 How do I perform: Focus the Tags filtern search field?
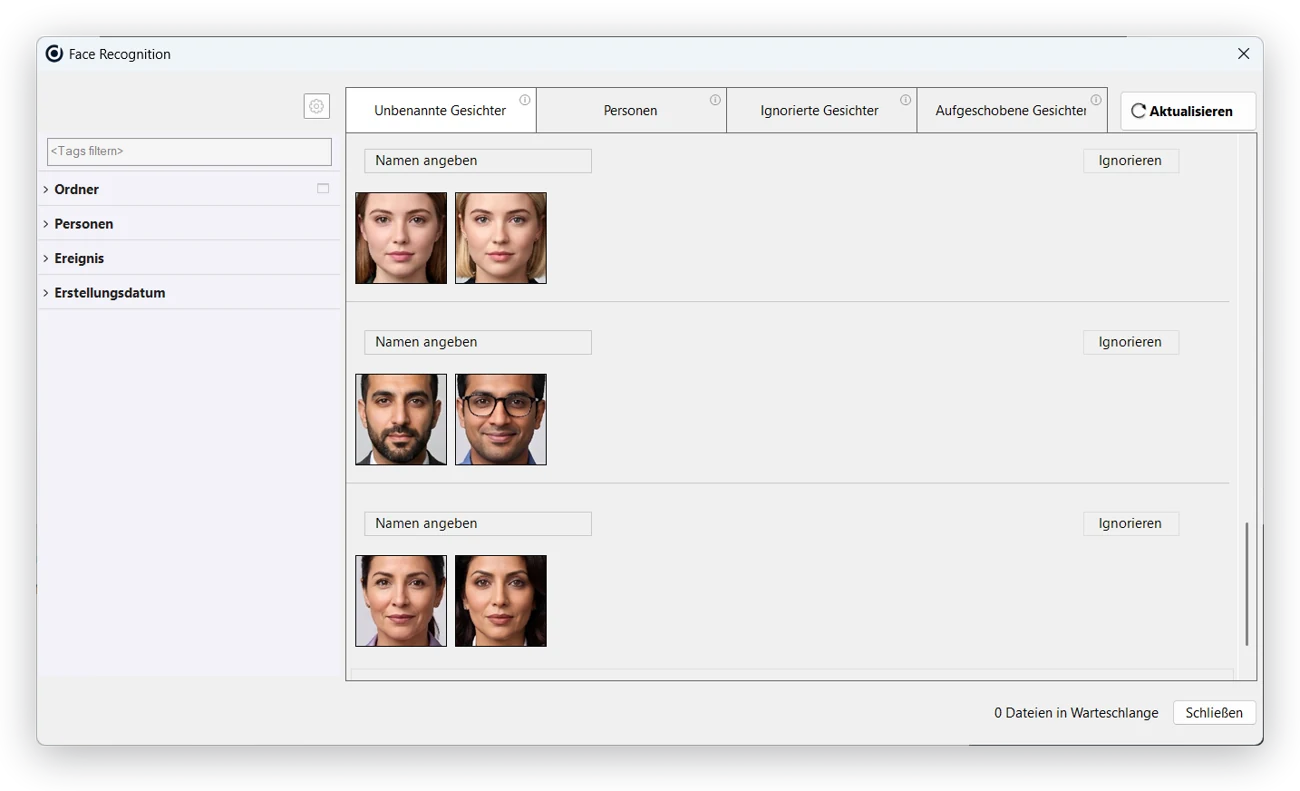(x=189, y=152)
